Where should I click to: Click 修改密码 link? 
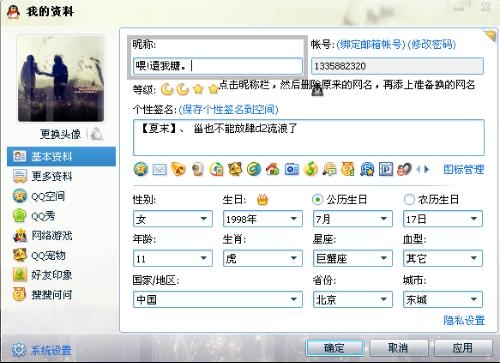432,44
